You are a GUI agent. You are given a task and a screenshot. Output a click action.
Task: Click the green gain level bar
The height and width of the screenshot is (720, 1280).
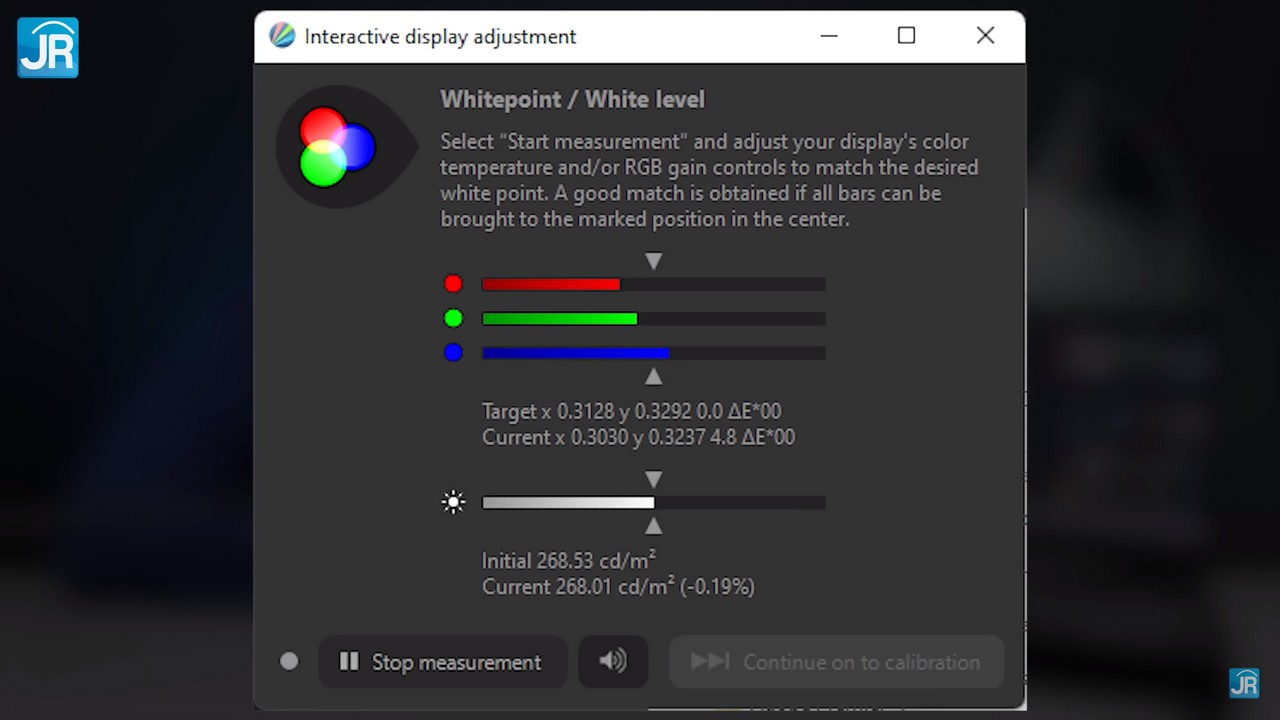(x=653, y=319)
